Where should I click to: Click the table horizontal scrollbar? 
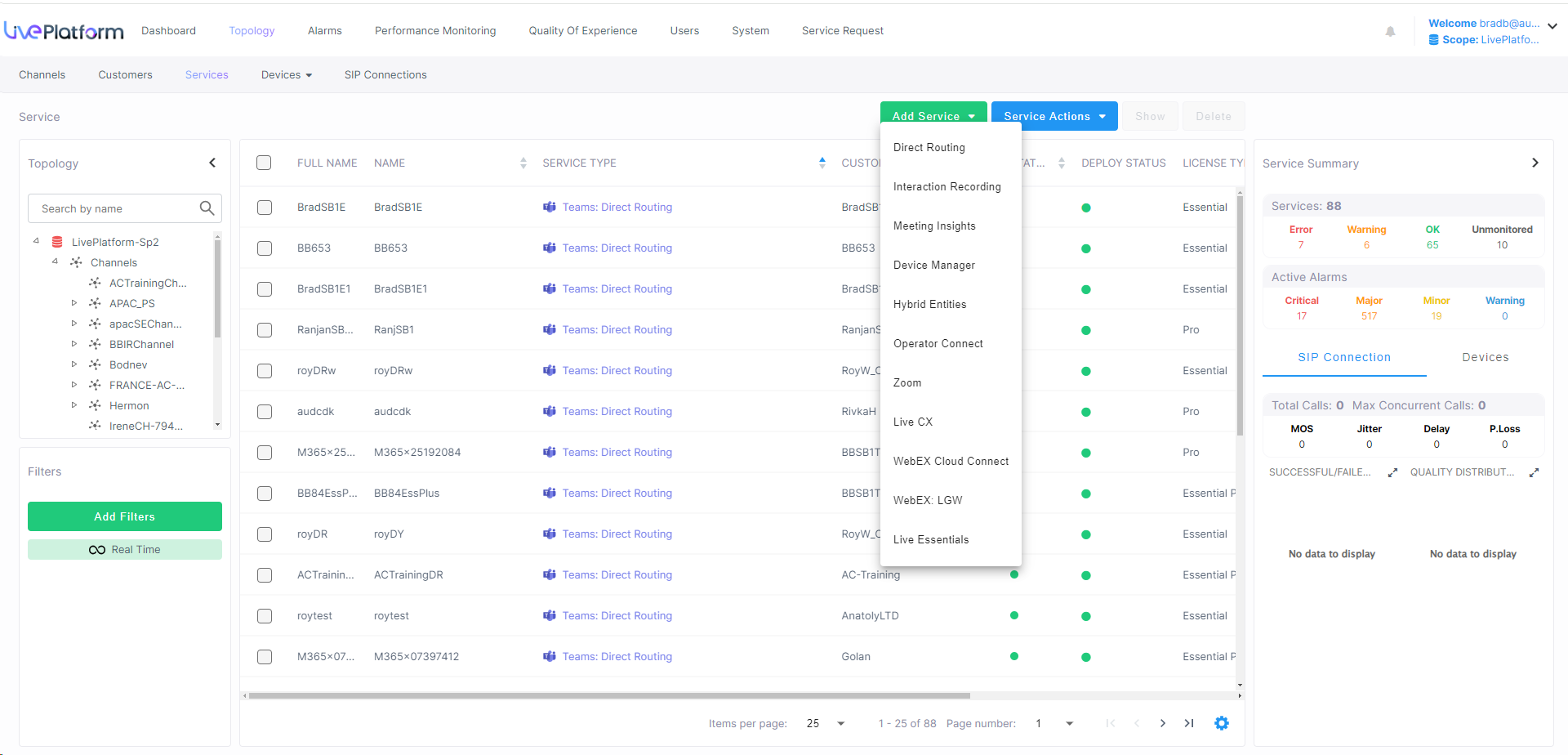(x=609, y=696)
